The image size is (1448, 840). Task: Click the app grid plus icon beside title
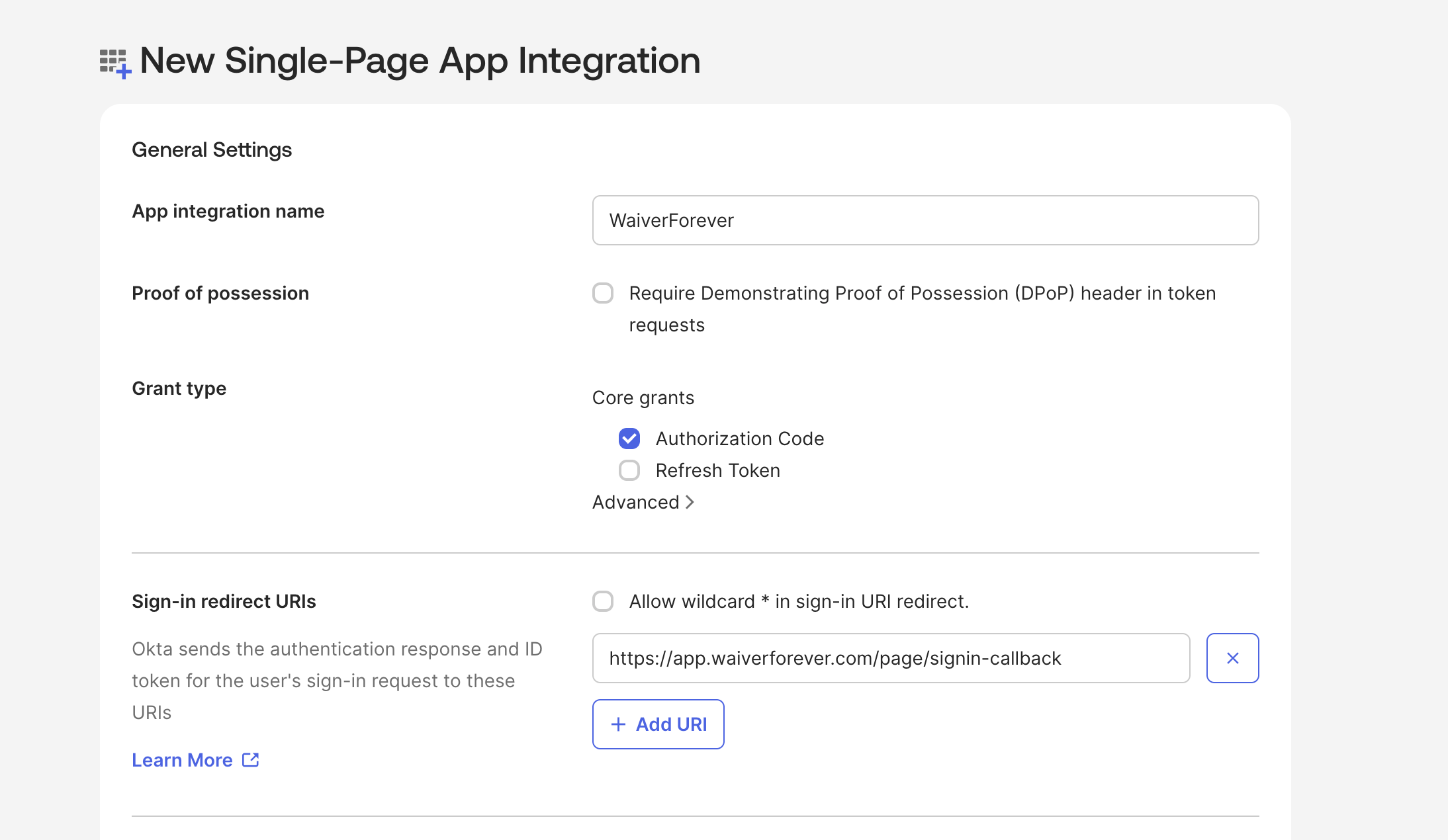coord(115,63)
